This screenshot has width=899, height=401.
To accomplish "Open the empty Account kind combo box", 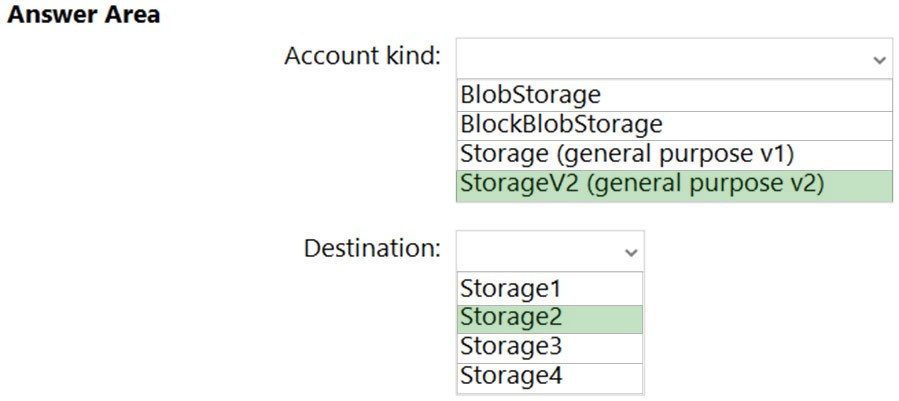I will [x=674, y=59].
